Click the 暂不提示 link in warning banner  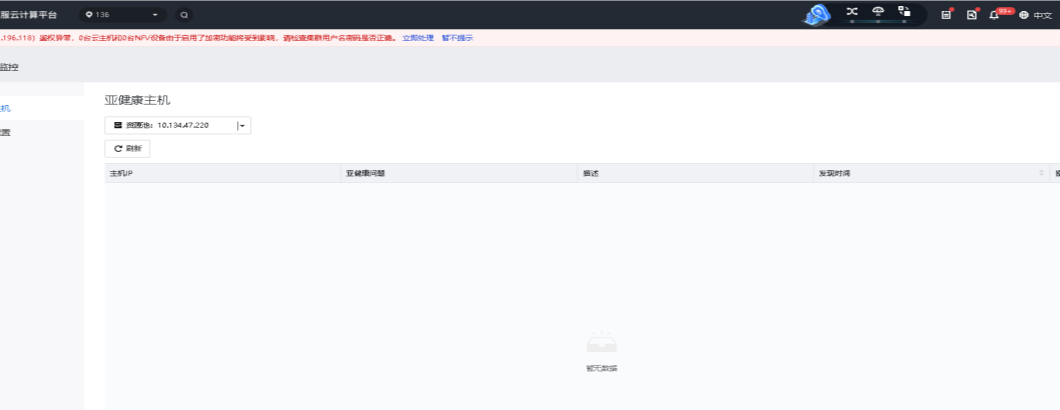pos(458,38)
